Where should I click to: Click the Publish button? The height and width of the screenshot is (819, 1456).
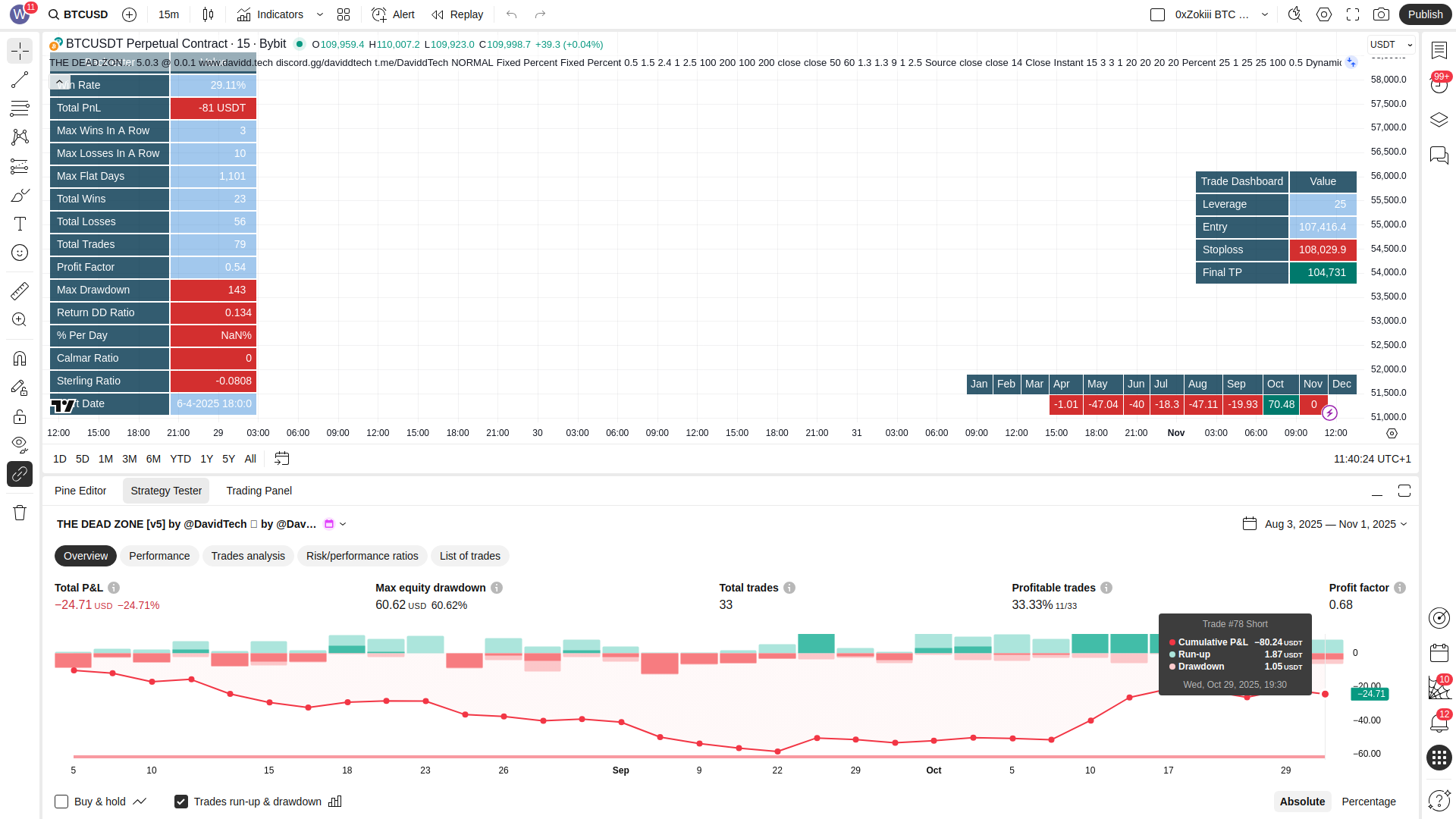pyautogui.click(x=1425, y=14)
